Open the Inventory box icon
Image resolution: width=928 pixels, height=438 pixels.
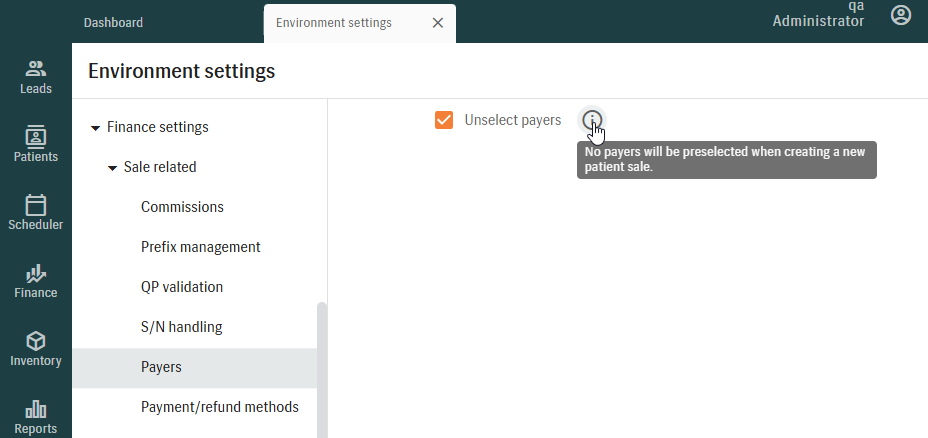[36, 341]
